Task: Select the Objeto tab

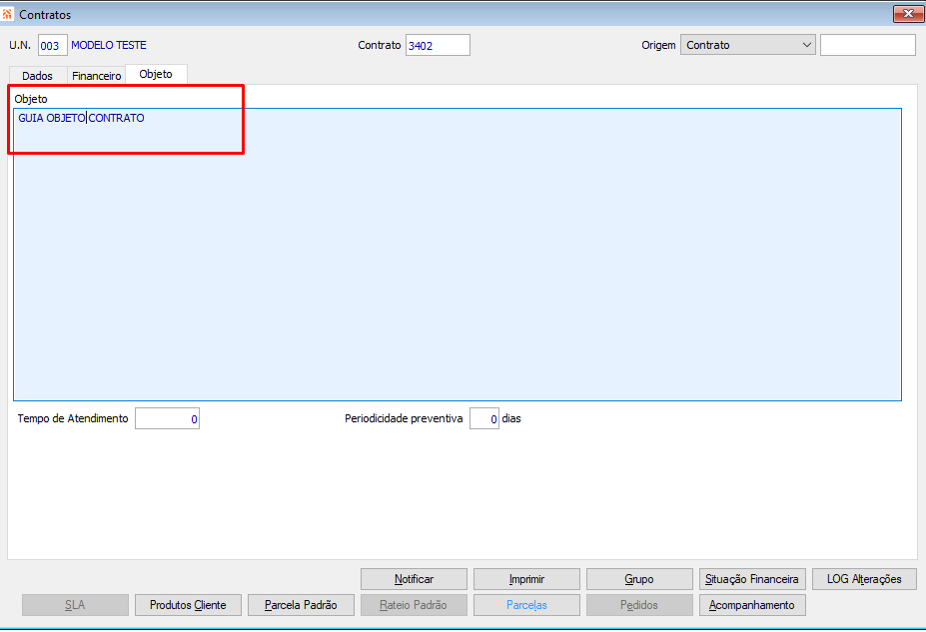Action: click(x=156, y=74)
